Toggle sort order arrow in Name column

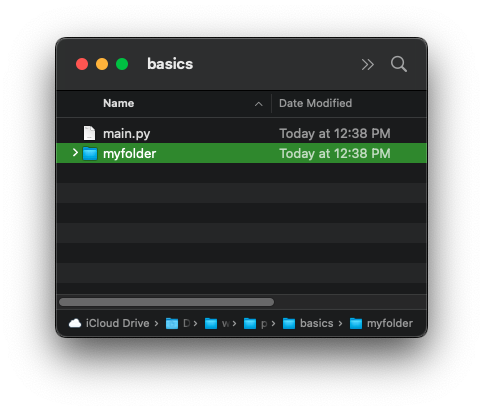click(x=258, y=104)
